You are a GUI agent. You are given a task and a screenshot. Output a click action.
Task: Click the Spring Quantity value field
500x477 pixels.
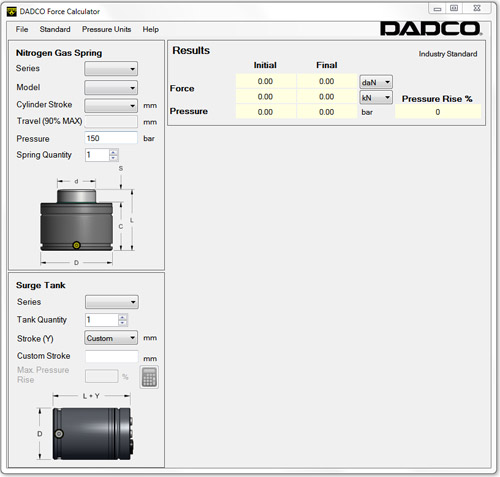[x=97, y=155]
